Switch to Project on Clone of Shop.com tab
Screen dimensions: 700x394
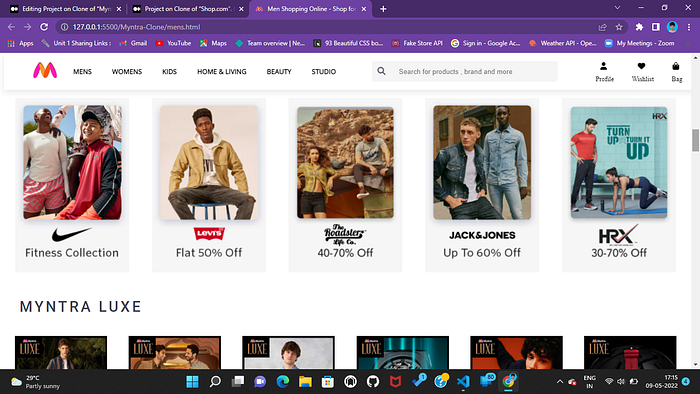pyautogui.click(x=188, y=9)
